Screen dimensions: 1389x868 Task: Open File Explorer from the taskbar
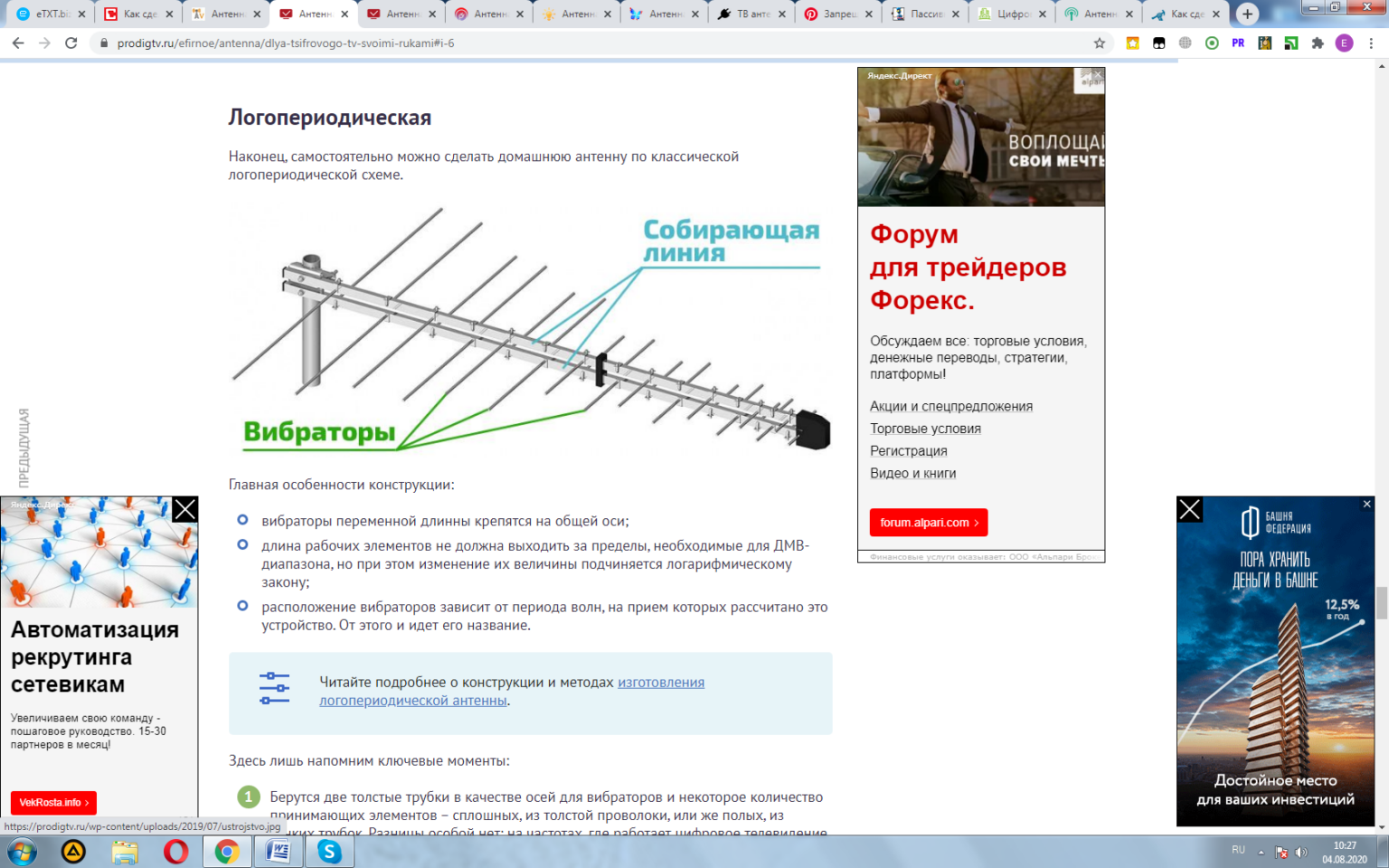(125, 852)
